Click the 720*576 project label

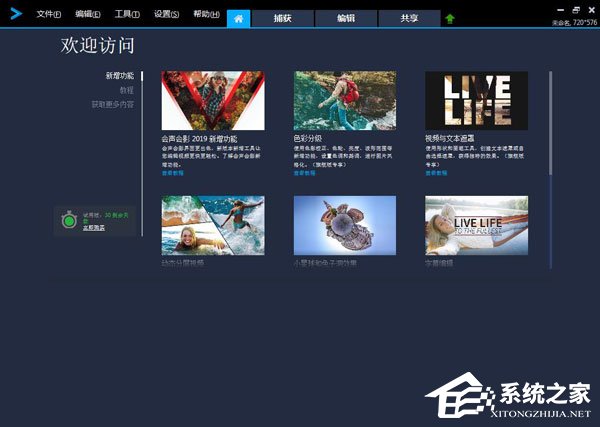pyautogui.click(x=574, y=23)
